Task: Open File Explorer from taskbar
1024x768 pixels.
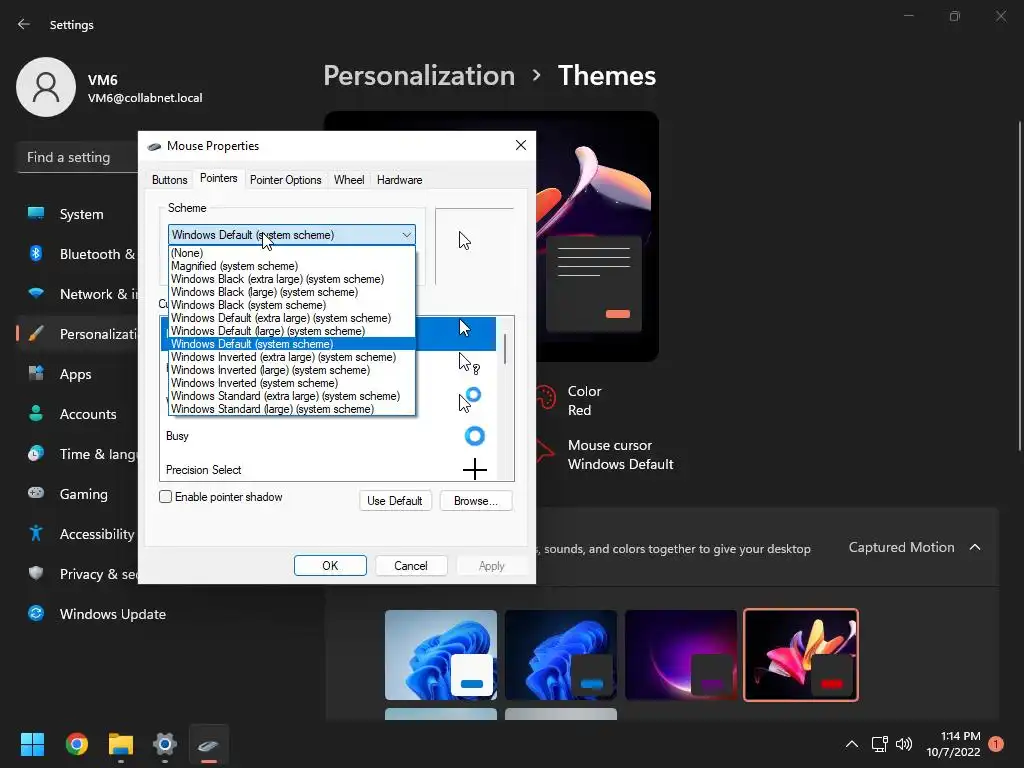Action: point(121,744)
